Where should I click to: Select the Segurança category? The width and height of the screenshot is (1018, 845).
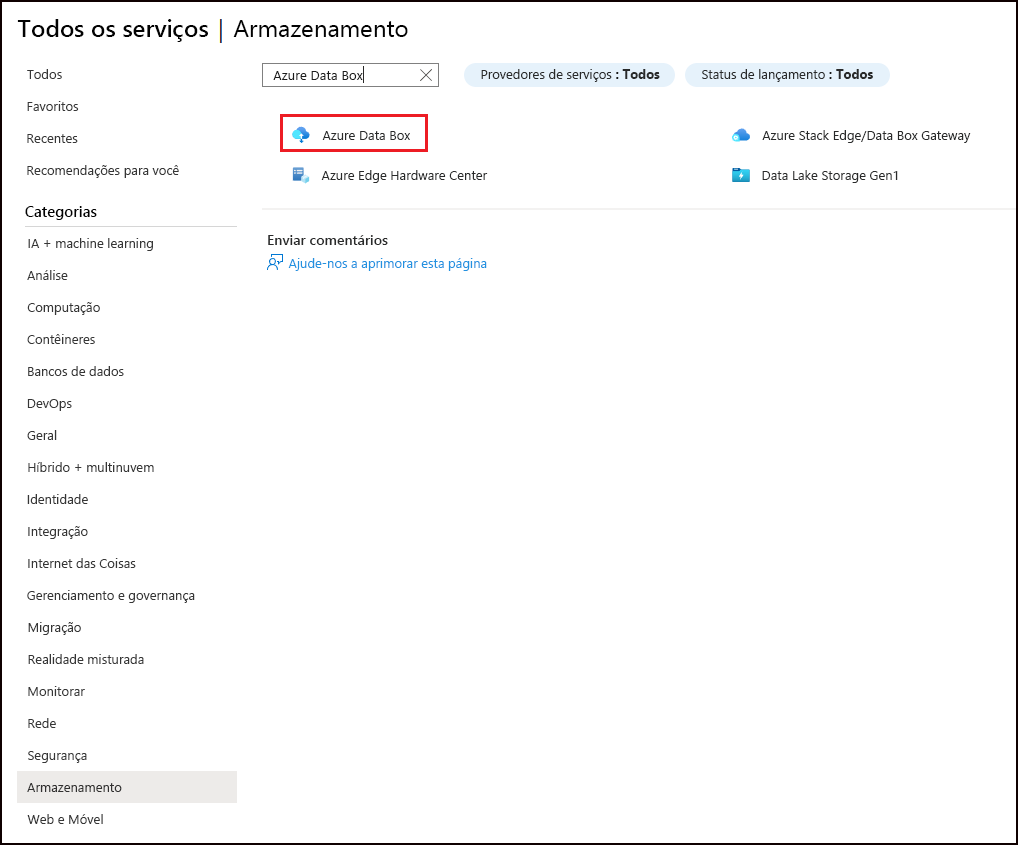(57, 755)
